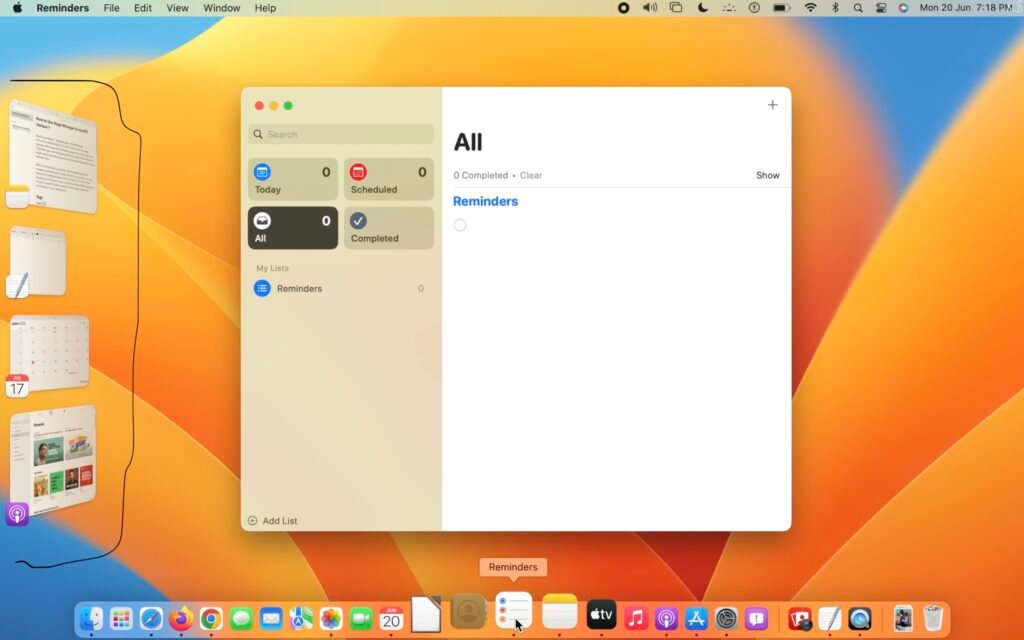Open the Edit menu

142,8
